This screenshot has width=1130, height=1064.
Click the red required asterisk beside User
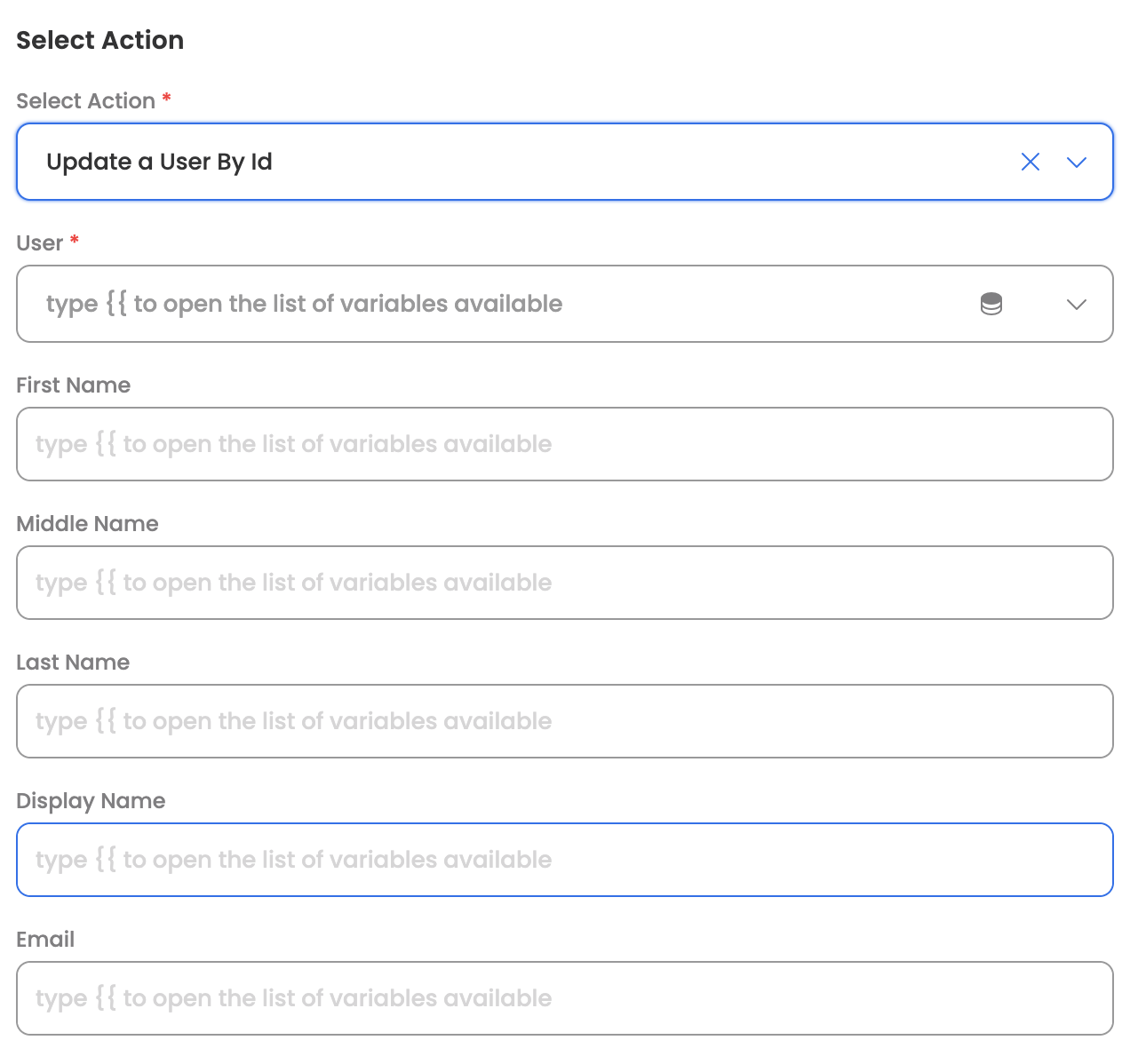75,240
